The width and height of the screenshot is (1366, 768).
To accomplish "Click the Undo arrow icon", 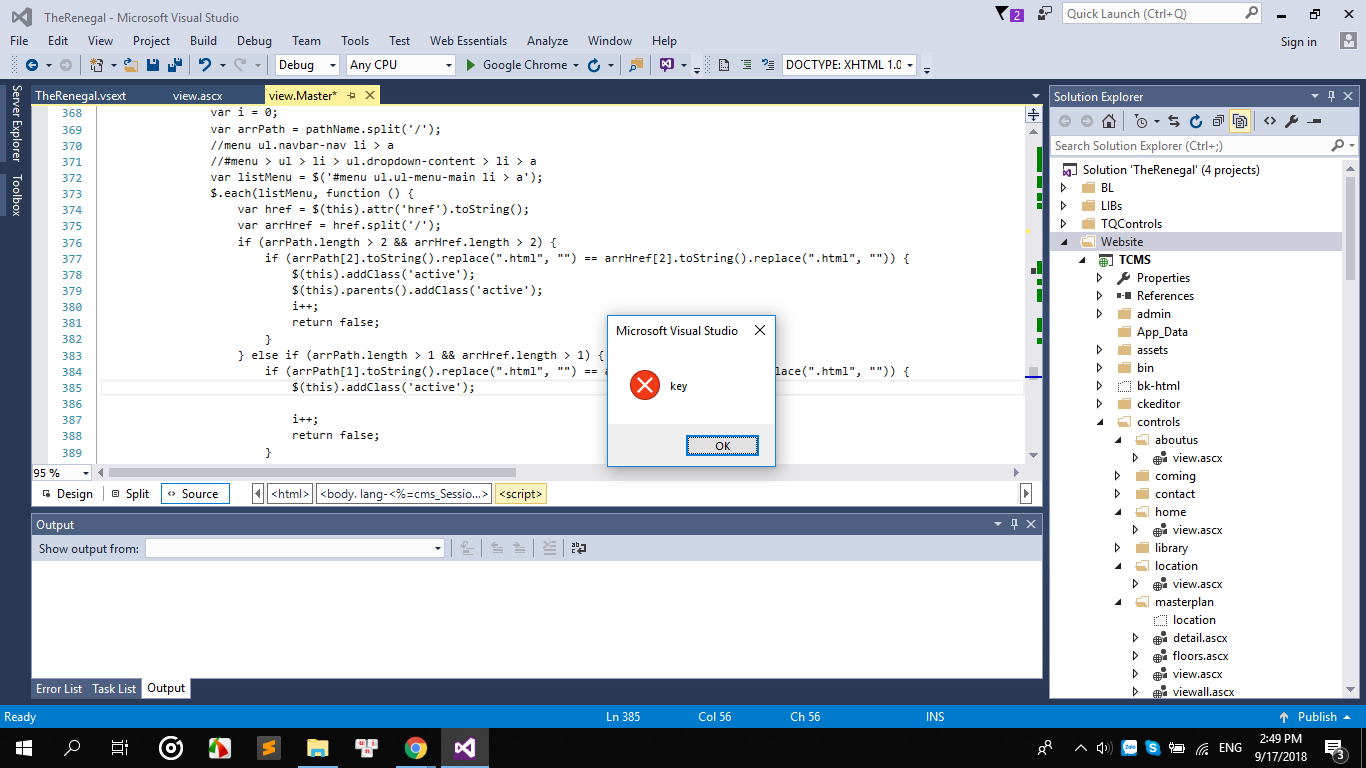I will 204,65.
